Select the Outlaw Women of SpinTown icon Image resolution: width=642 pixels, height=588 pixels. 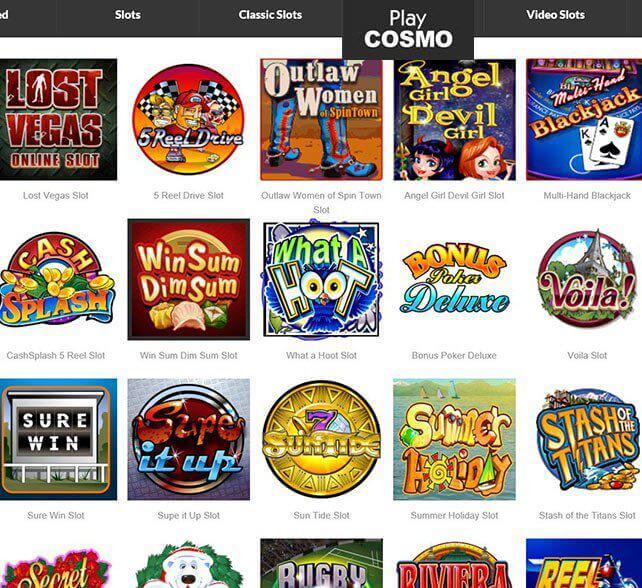321,120
